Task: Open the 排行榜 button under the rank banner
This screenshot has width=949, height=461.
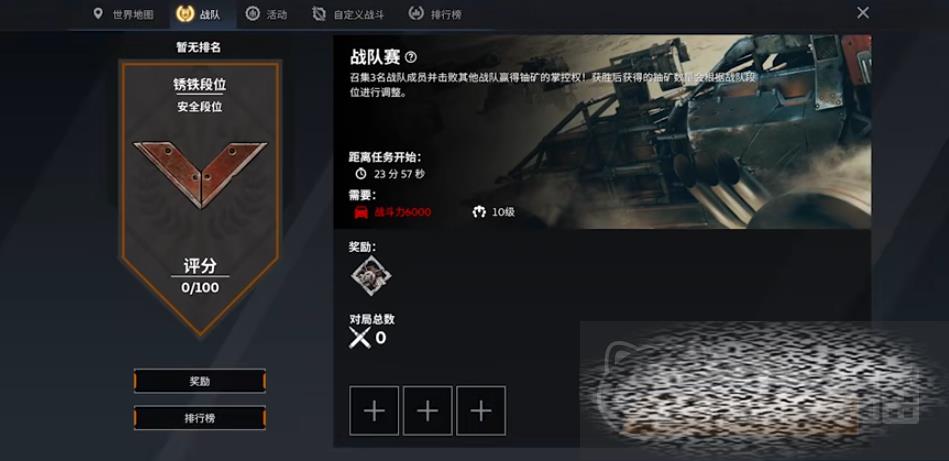Action: [x=200, y=418]
